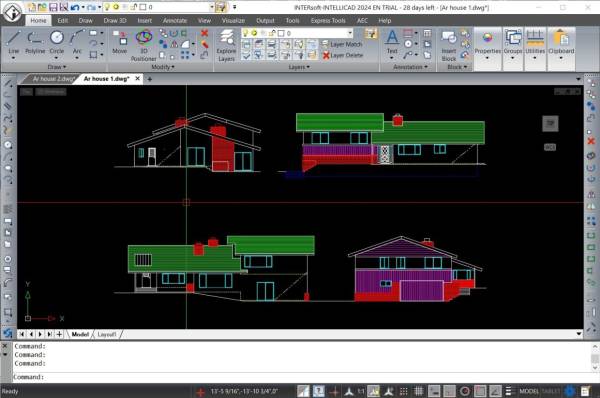
Task: Switch to the Annotate ribbon tab
Action: click(175, 21)
